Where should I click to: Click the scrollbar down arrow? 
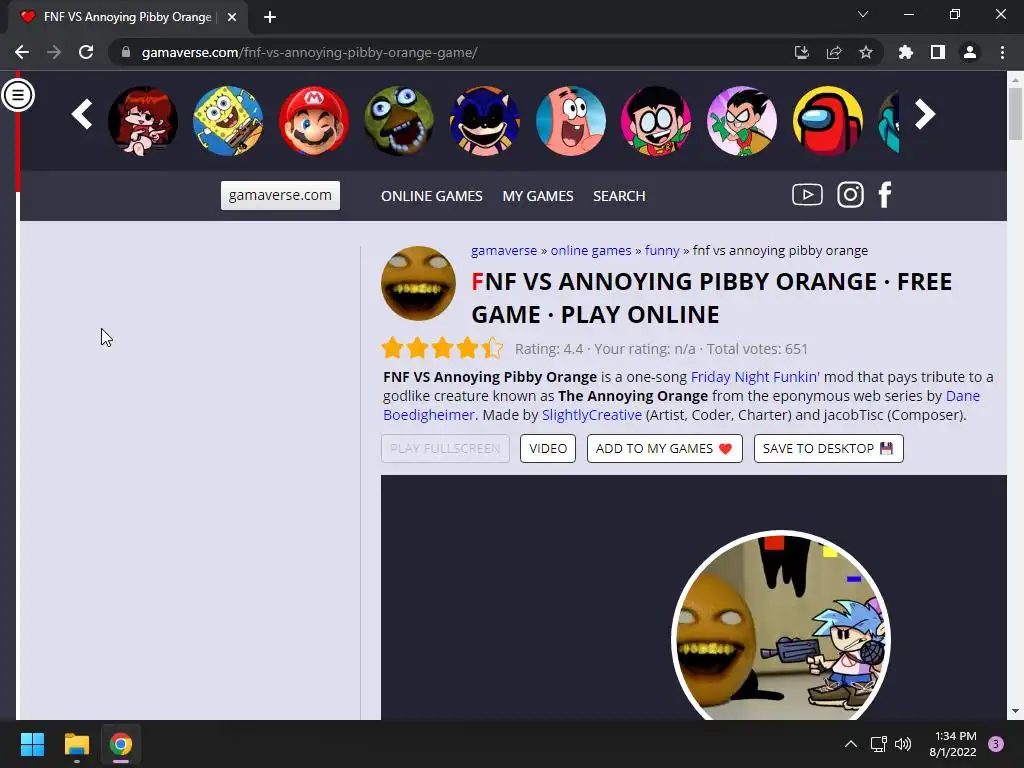[x=1015, y=711]
